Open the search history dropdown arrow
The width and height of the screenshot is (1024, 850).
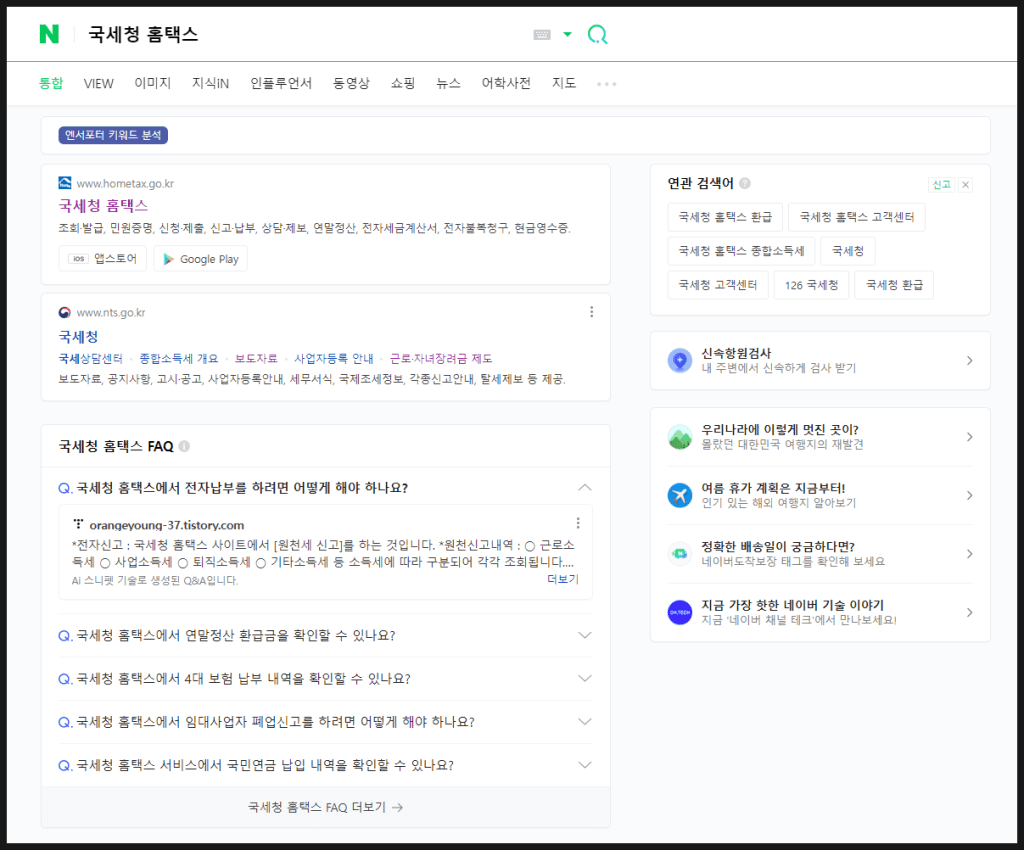567,35
